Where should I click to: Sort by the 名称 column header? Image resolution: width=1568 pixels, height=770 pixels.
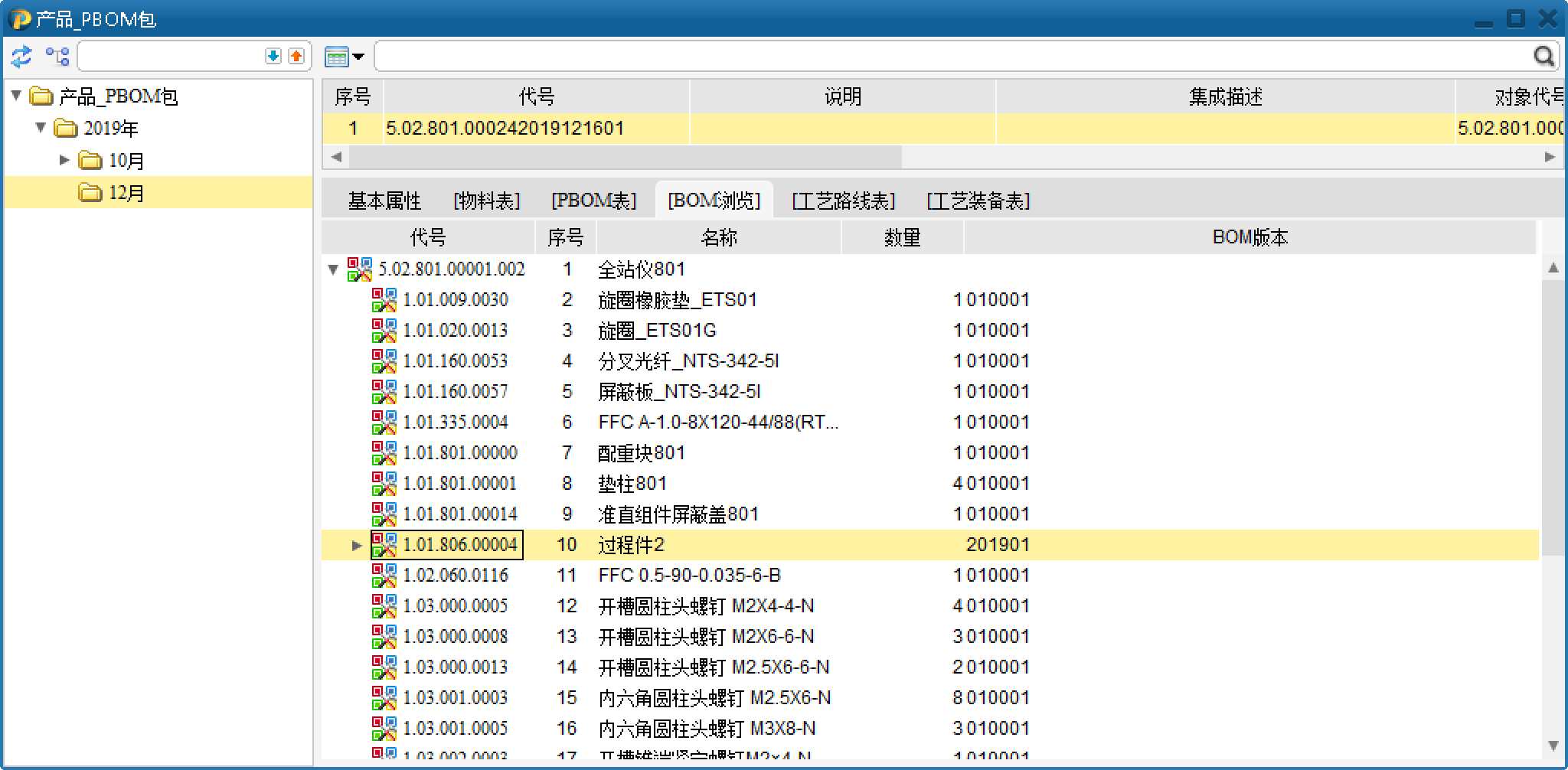click(x=718, y=238)
